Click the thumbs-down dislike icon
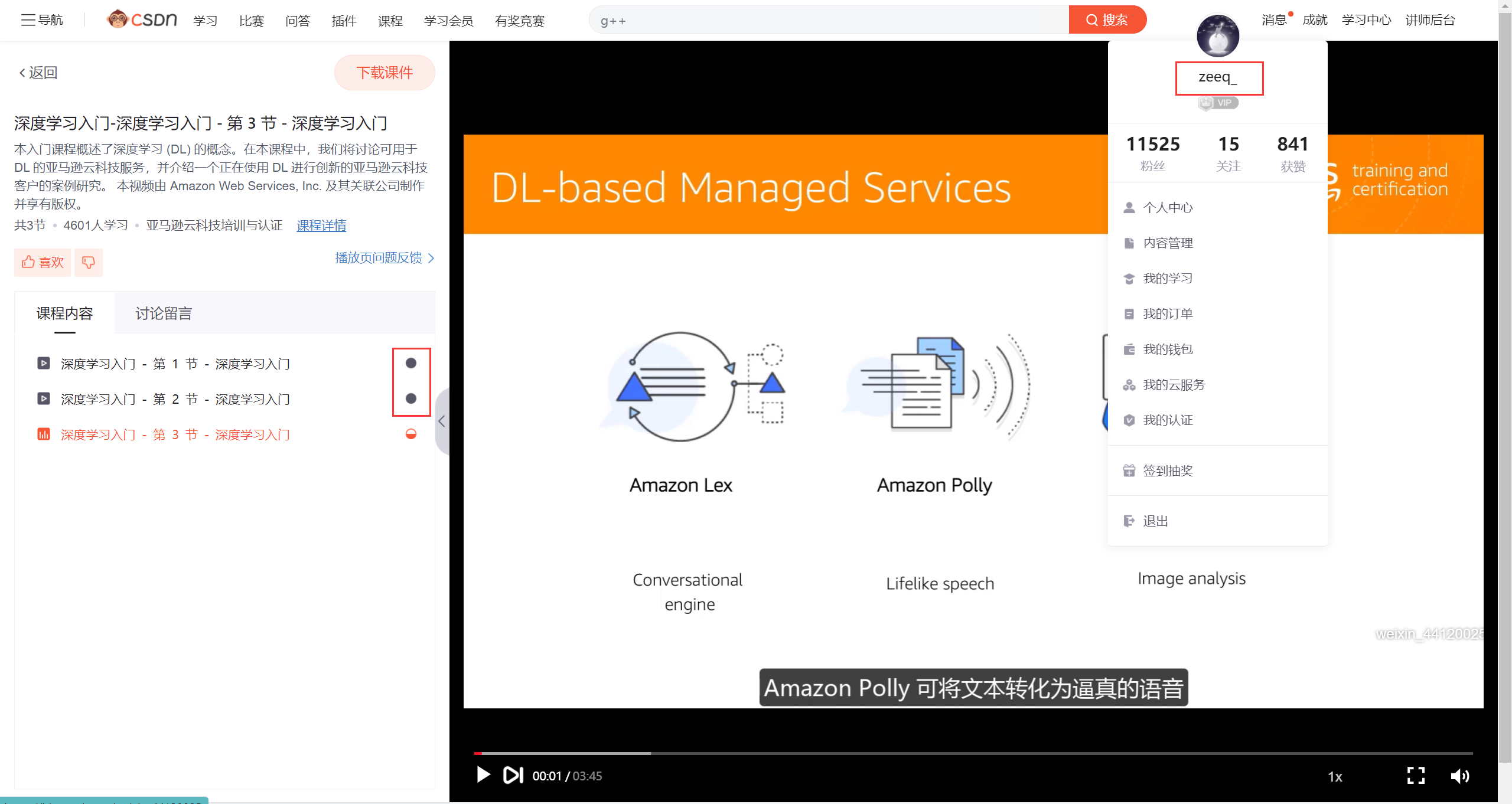 (x=89, y=262)
